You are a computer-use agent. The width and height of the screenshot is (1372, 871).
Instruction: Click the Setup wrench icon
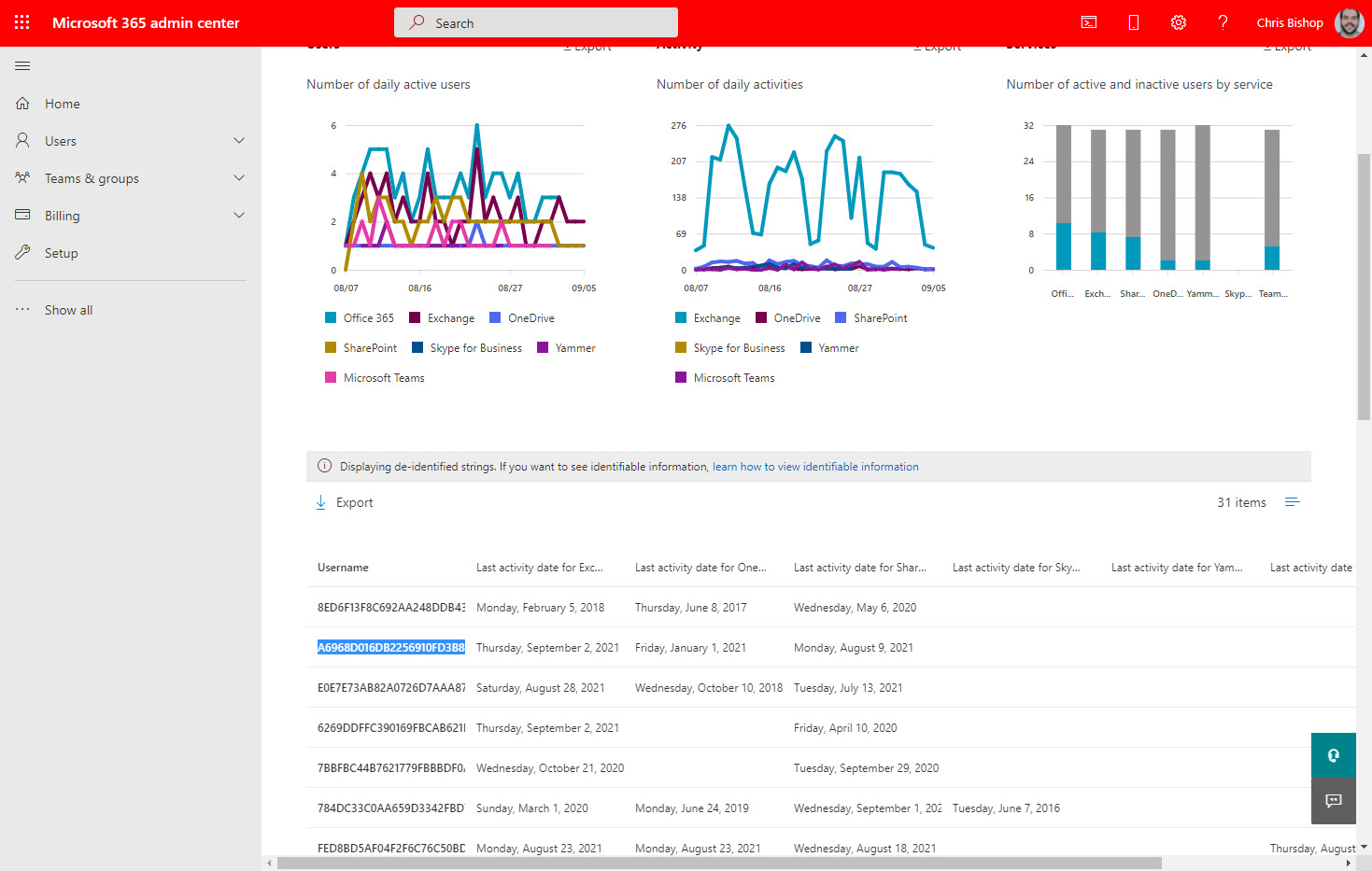tap(22, 253)
